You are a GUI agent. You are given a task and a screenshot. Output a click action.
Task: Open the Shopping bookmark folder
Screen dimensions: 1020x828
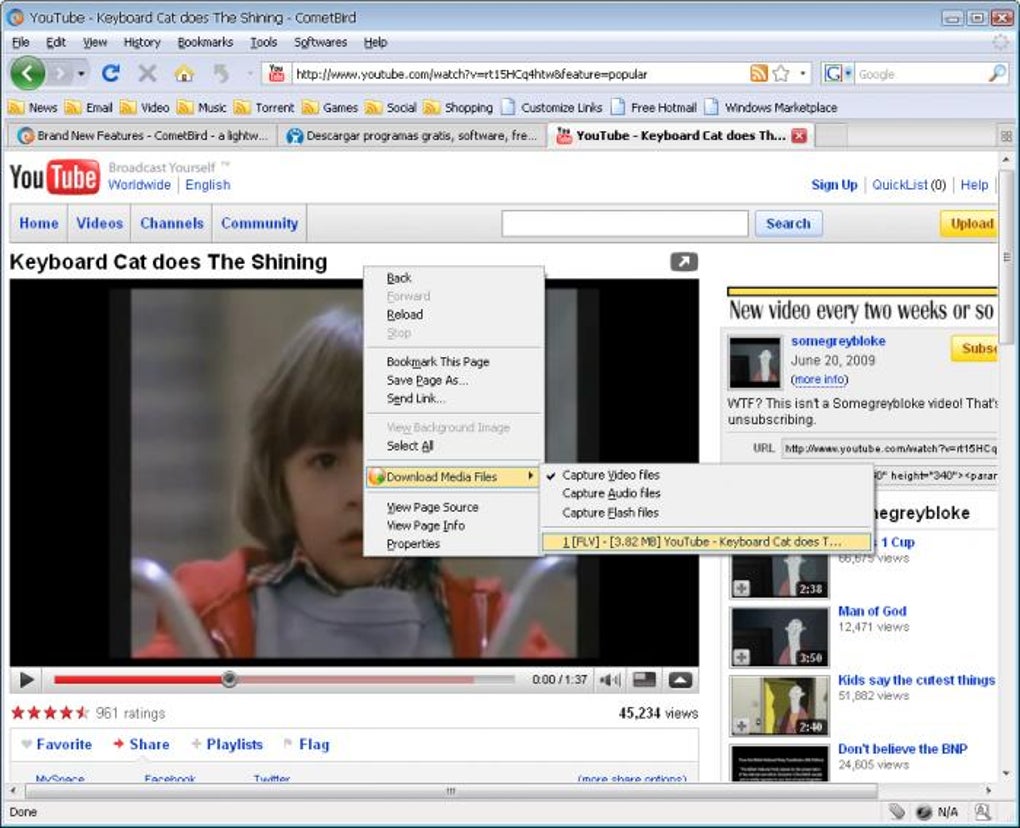(x=458, y=107)
